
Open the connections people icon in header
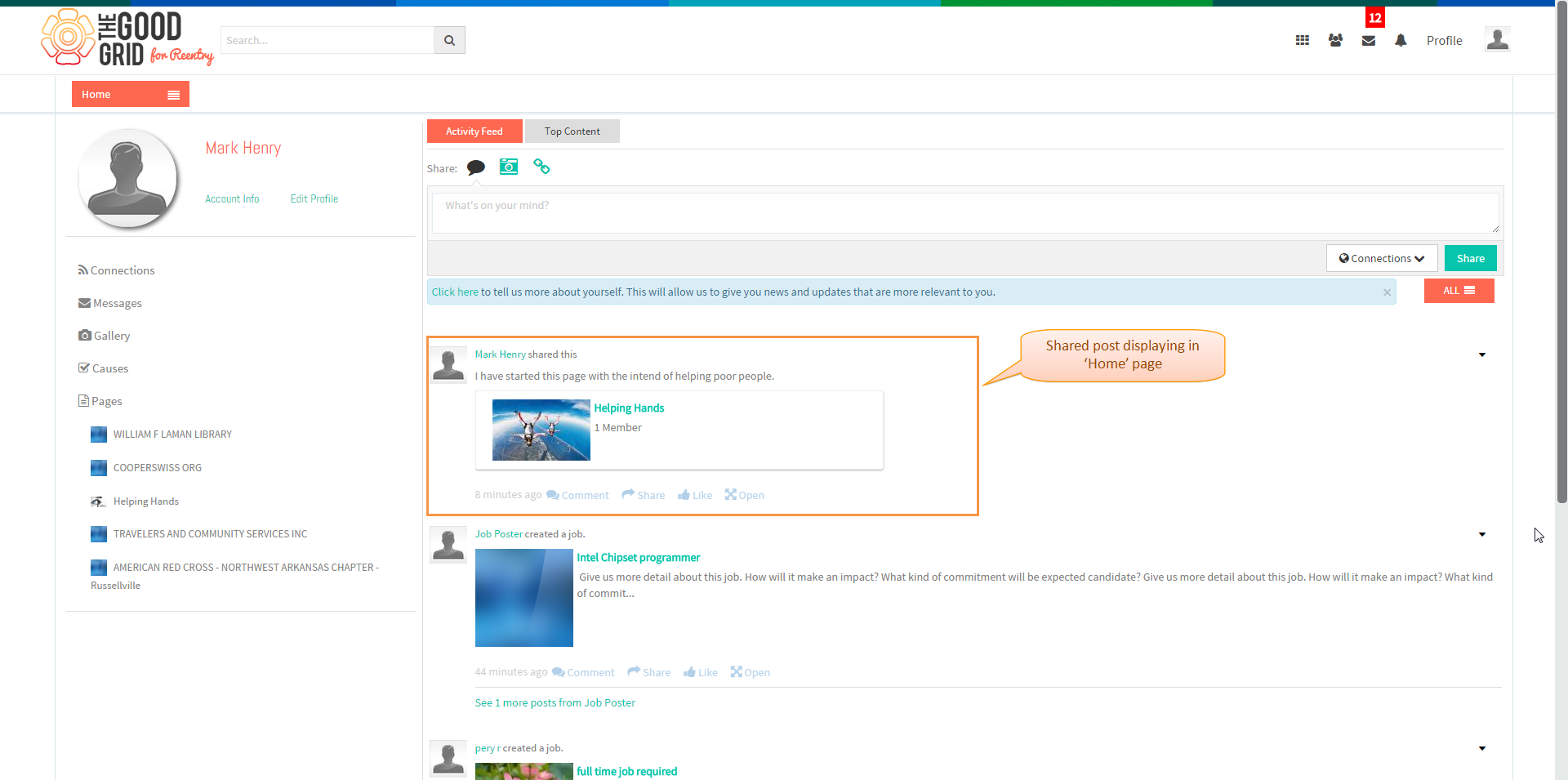[1335, 40]
